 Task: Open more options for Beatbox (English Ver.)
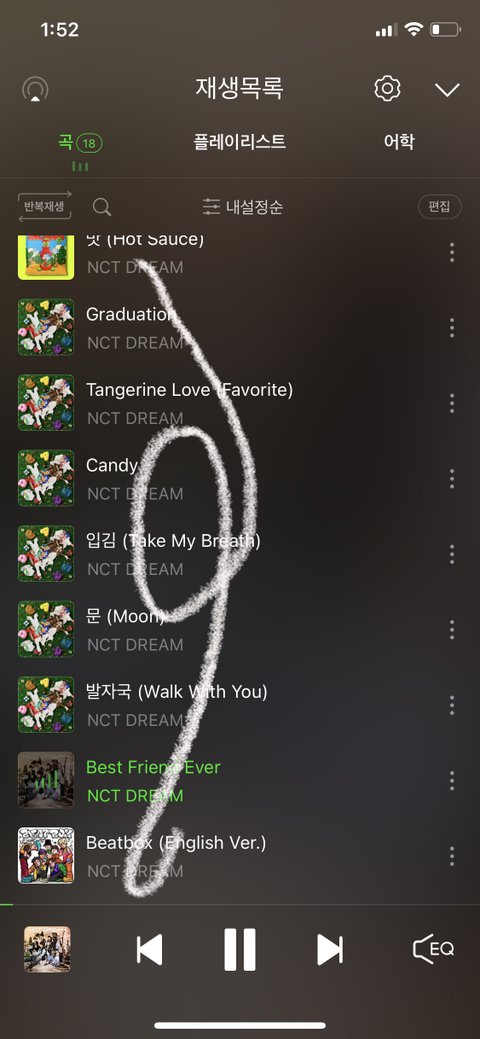(x=451, y=855)
